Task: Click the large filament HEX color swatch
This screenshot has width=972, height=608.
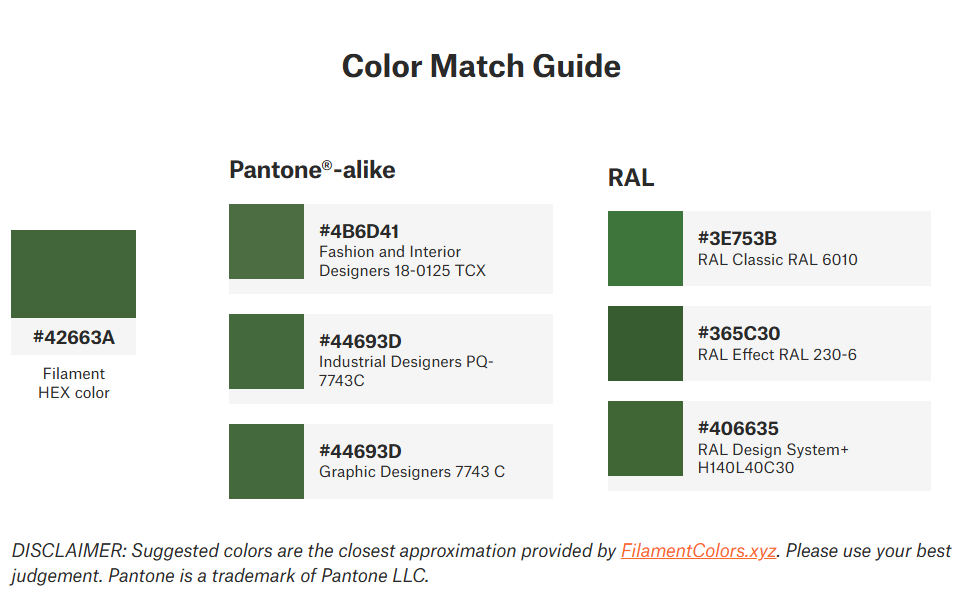Action: 73,274
